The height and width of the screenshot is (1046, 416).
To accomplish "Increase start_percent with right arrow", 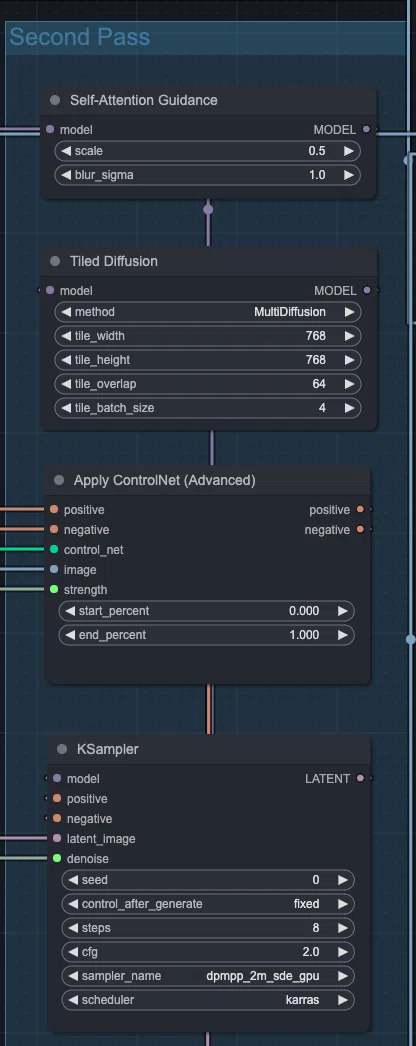I will coord(343,611).
